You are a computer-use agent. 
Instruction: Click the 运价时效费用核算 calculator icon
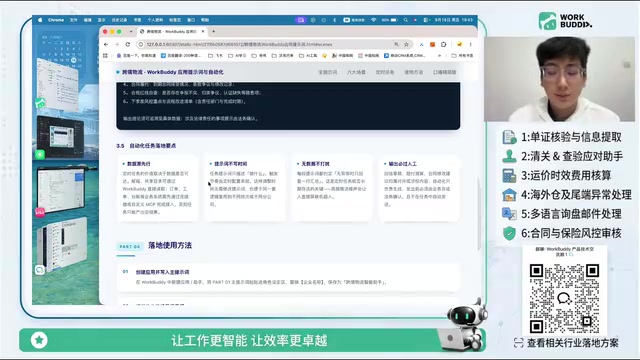[509, 176]
